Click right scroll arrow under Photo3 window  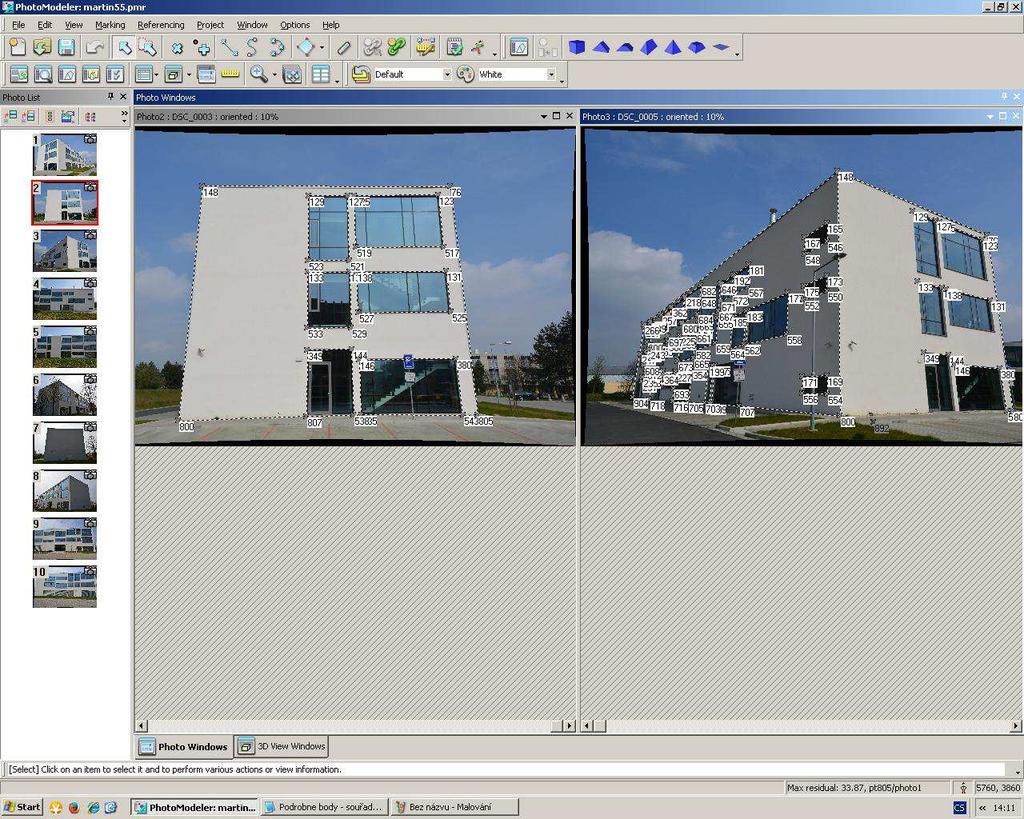point(1016,726)
